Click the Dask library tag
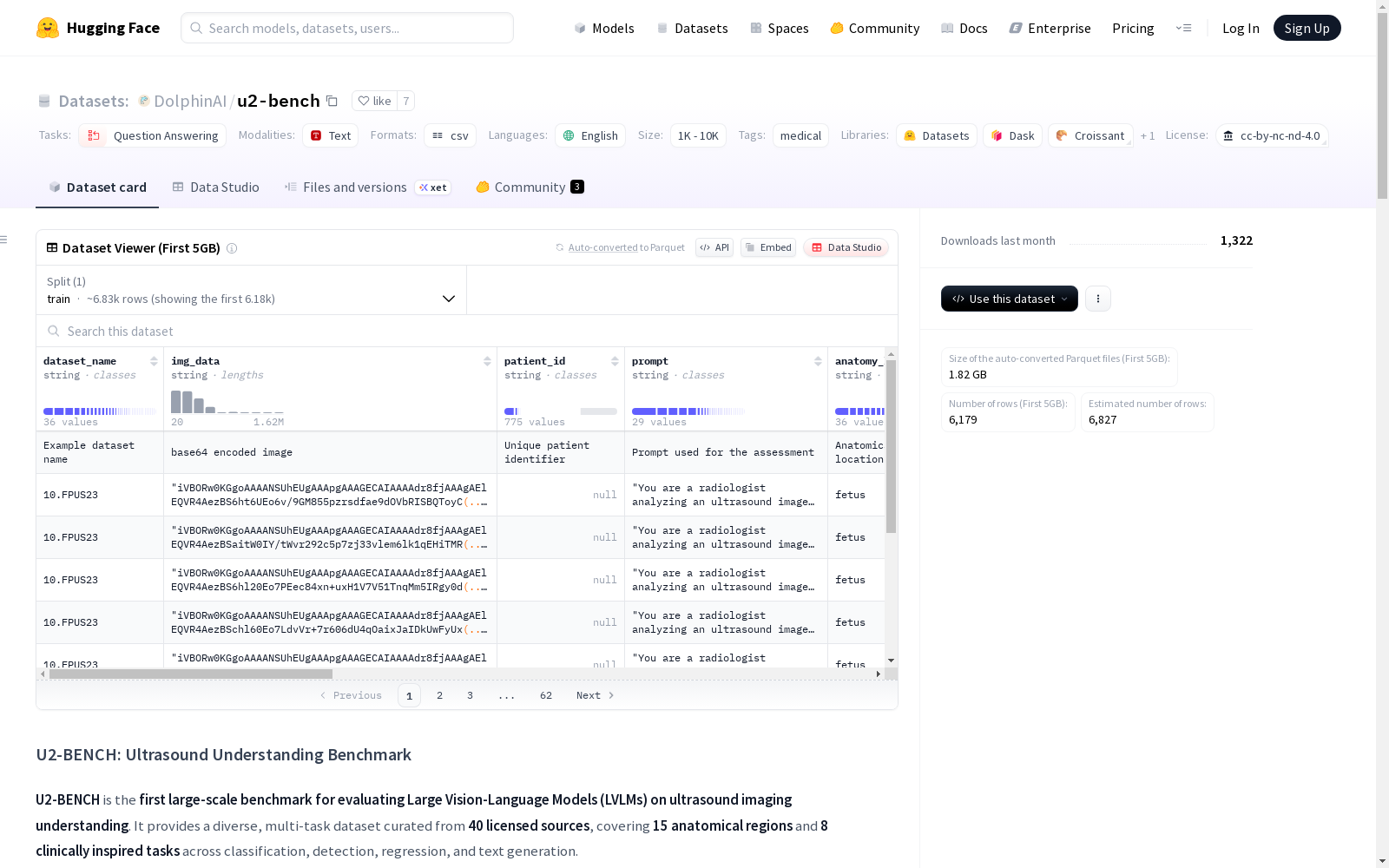This screenshot has height=868, width=1389. [x=1012, y=135]
